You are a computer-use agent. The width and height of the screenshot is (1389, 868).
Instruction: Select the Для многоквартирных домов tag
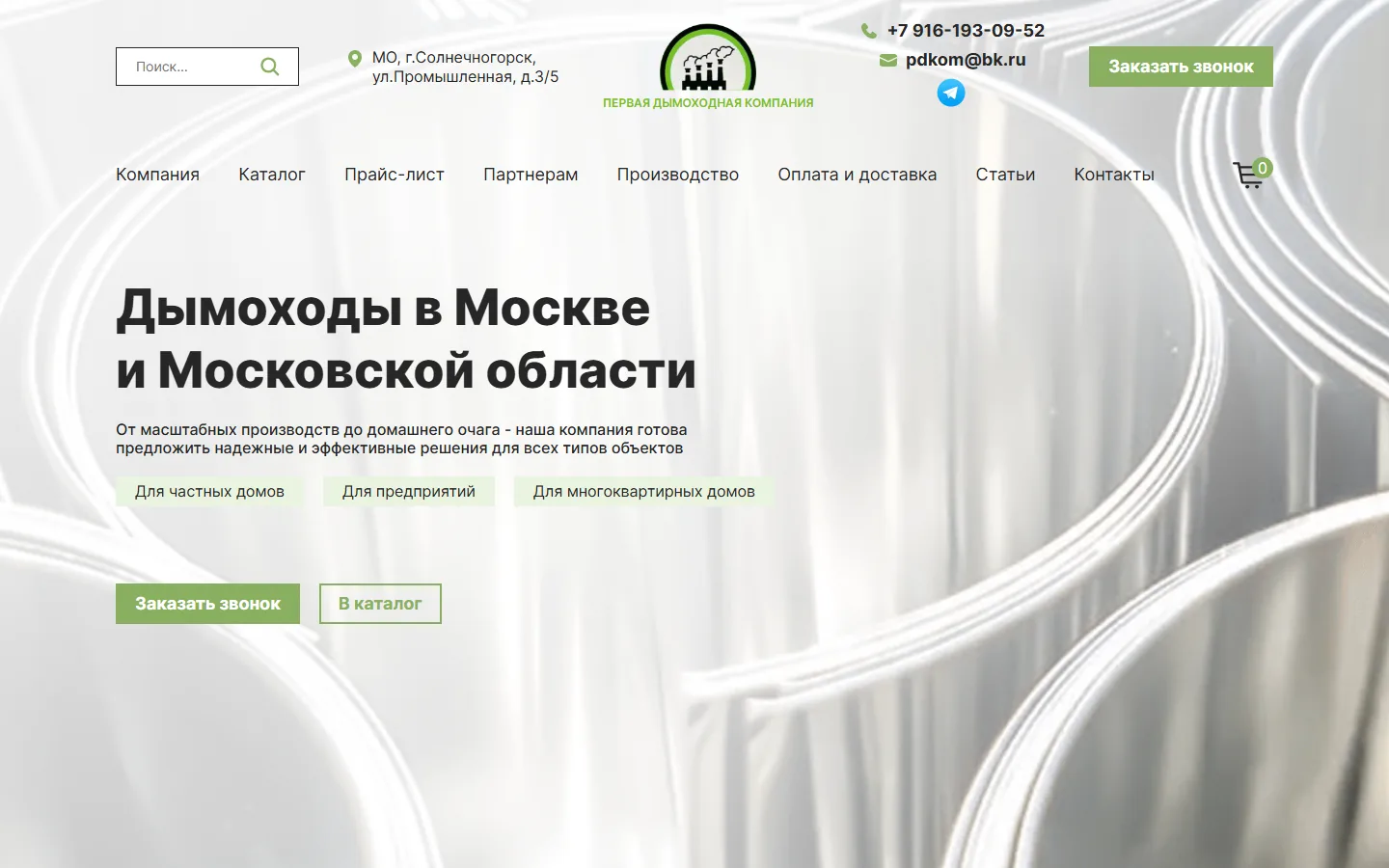[644, 492]
